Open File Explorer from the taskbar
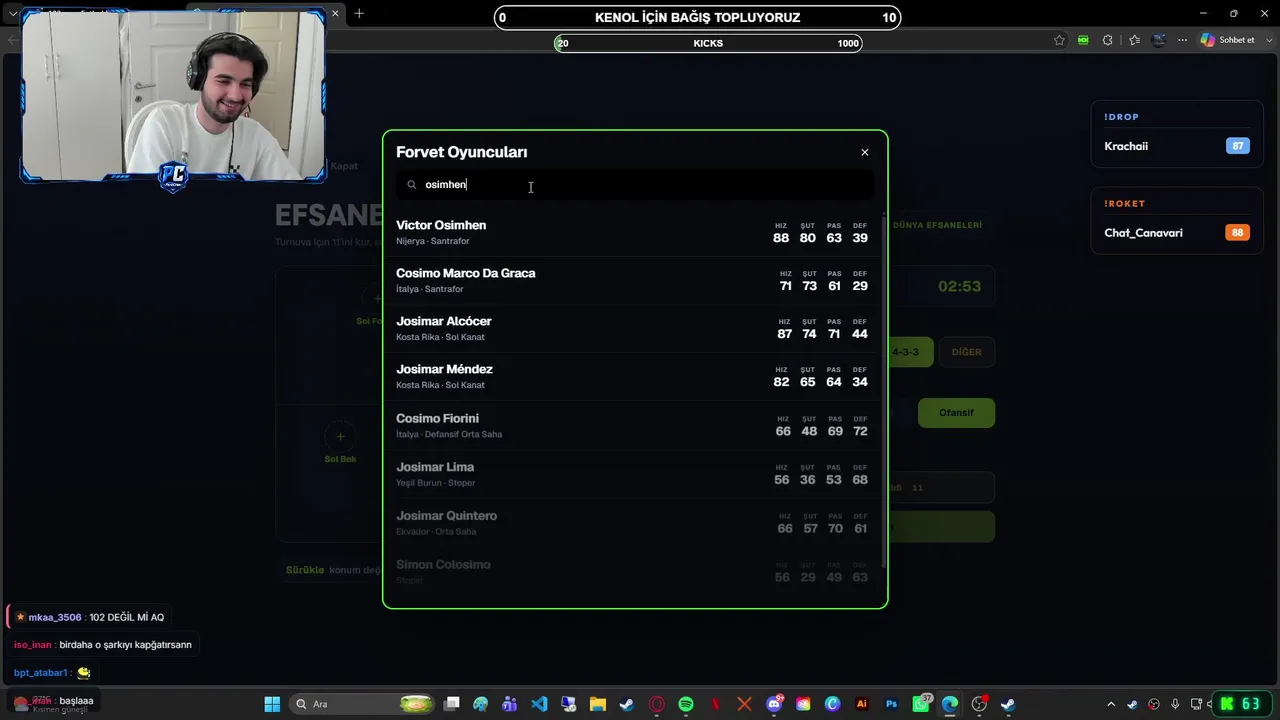This screenshot has height=720, width=1280. (598, 704)
